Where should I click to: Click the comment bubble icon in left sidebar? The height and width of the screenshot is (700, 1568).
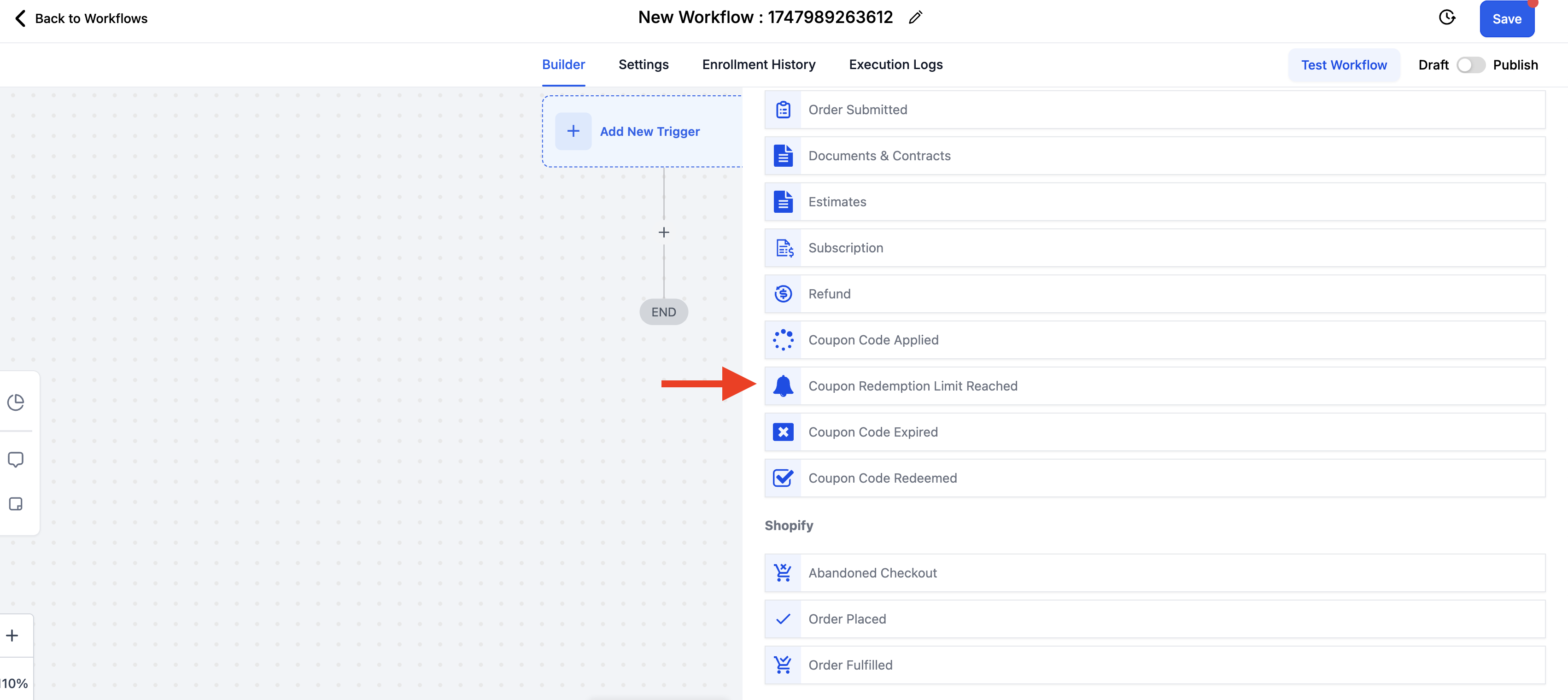pos(16,460)
